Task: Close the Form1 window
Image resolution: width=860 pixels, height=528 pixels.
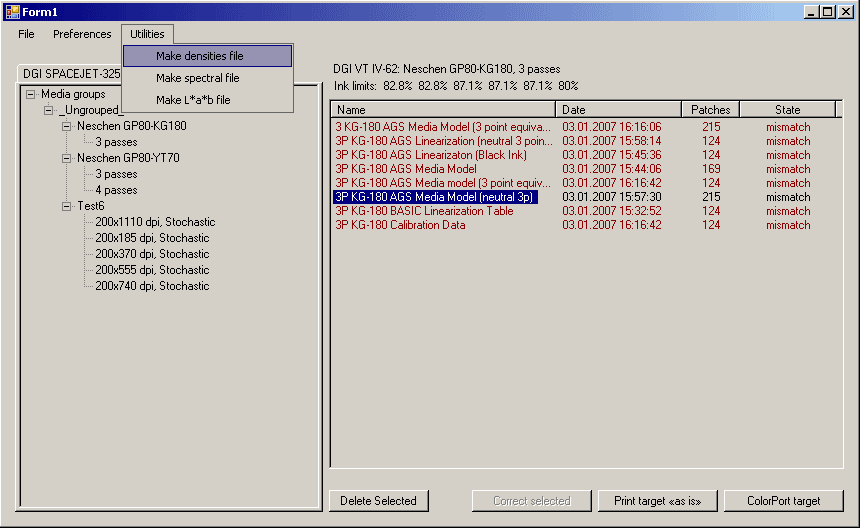Action: (846, 12)
